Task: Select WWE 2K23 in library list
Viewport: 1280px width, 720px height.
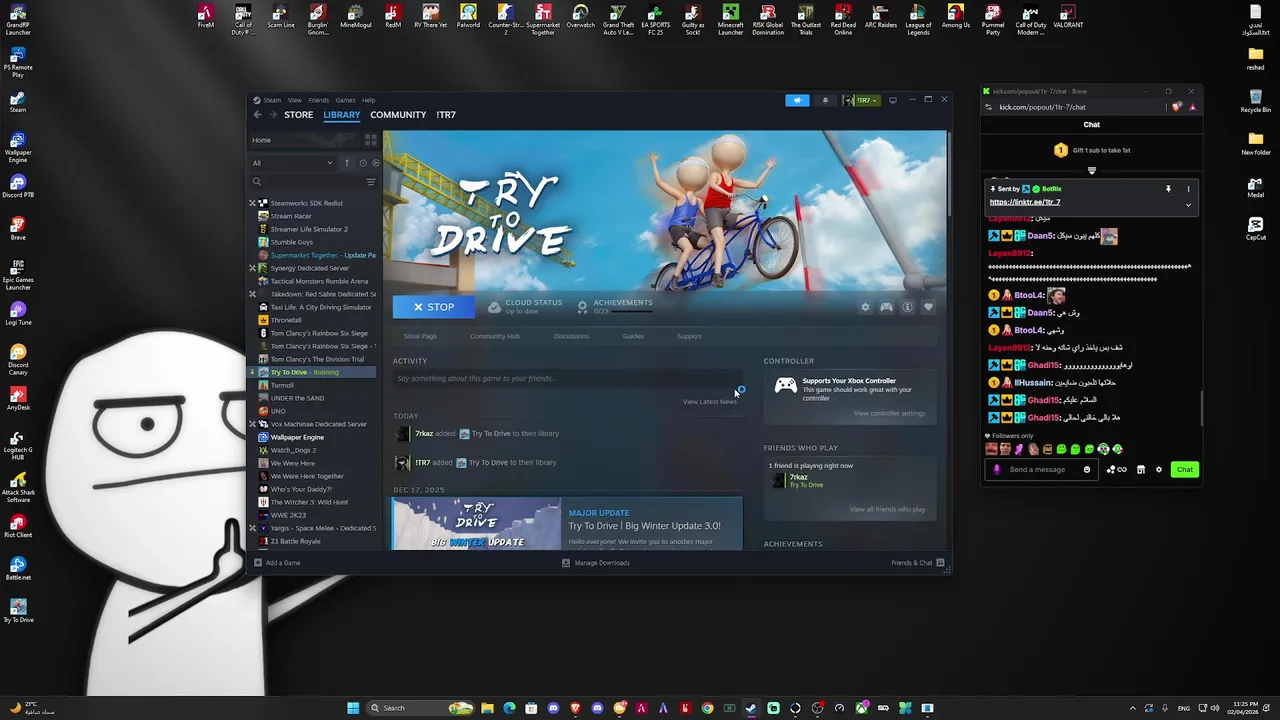Action: tap(288, 515)
